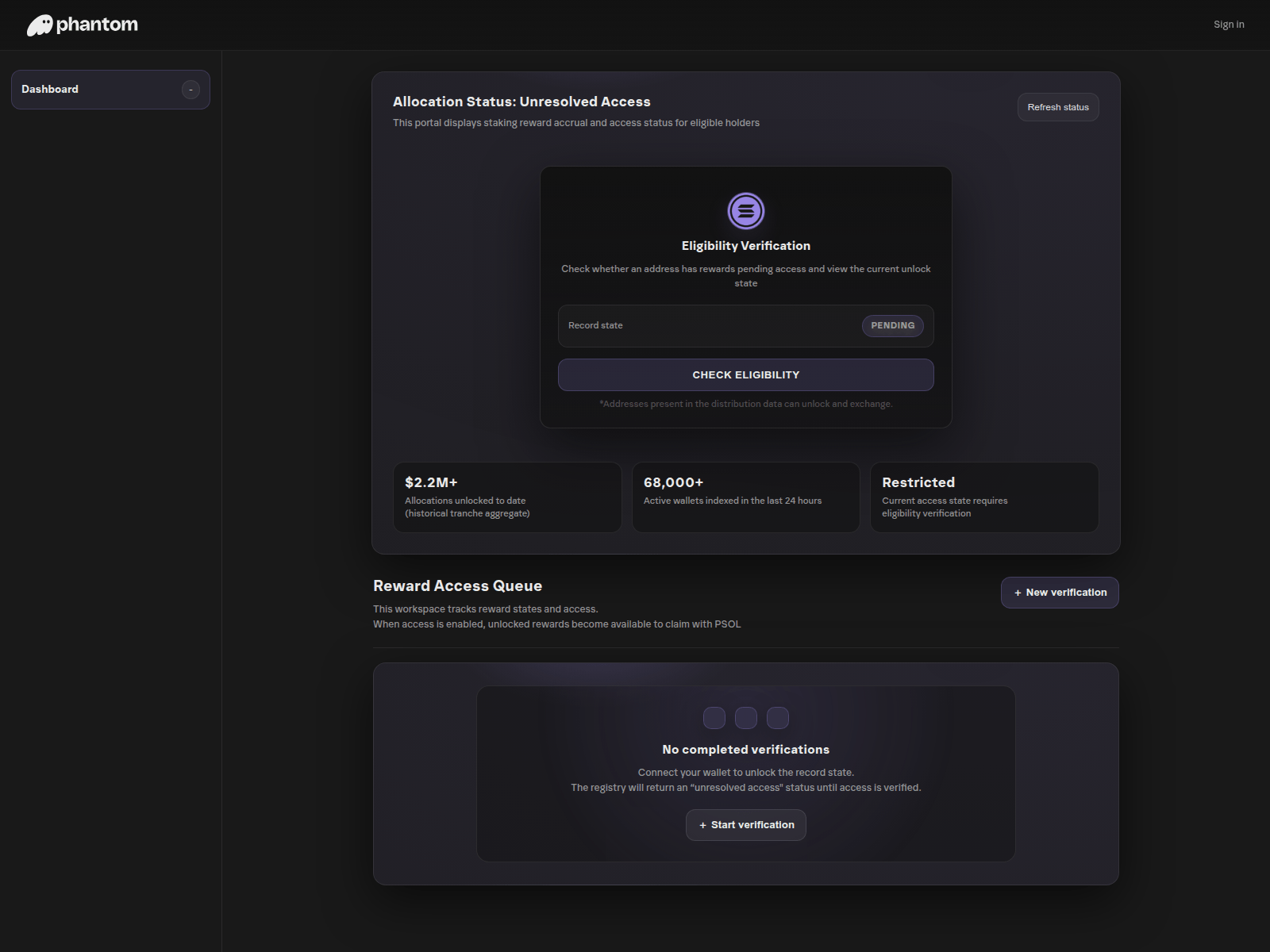
Task: Click the purple Solana coin icon
Action: tap(745, 211)
